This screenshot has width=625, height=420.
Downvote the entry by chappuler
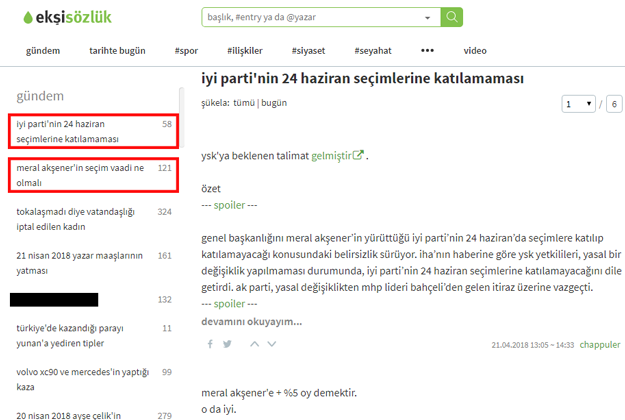coord(273,344)
